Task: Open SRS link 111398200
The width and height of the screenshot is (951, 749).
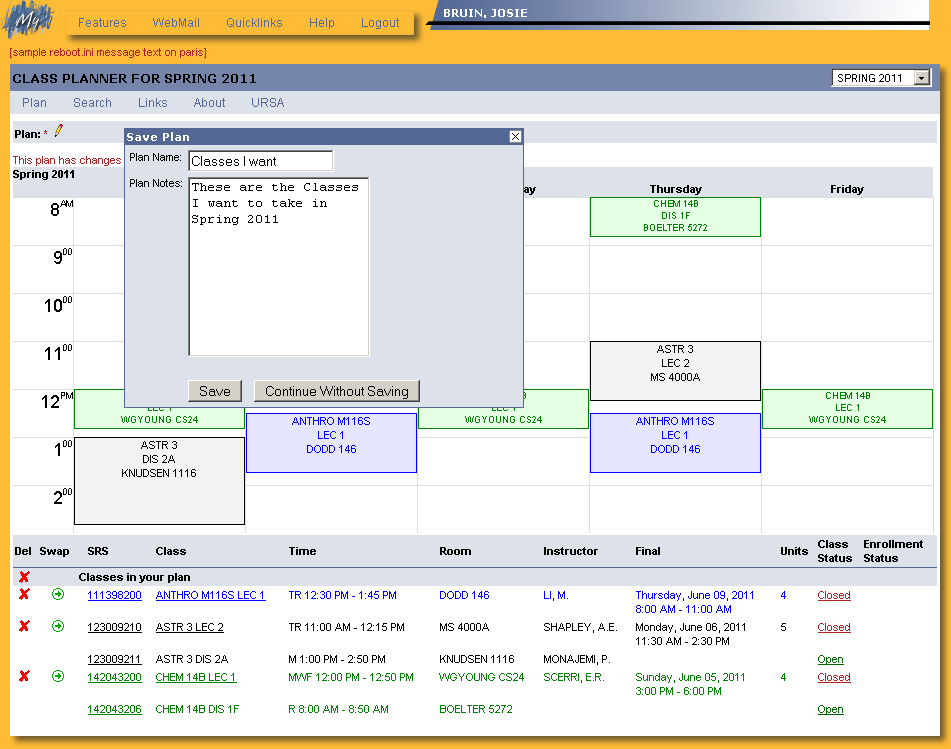Action: (114, 596)
